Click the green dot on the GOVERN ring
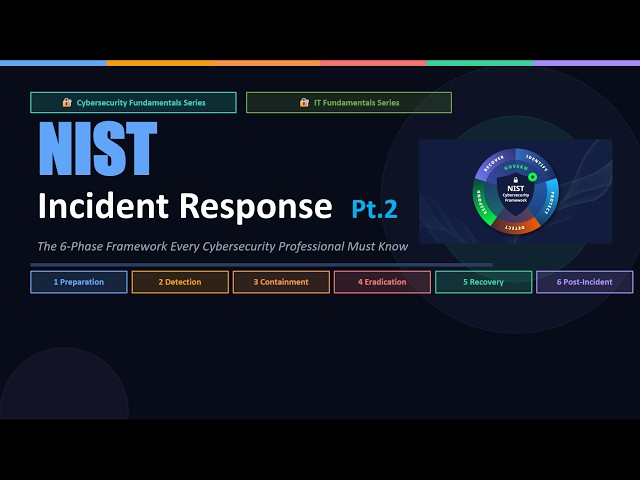This screenshot has height=480, width=640. (x=532, y=177)
